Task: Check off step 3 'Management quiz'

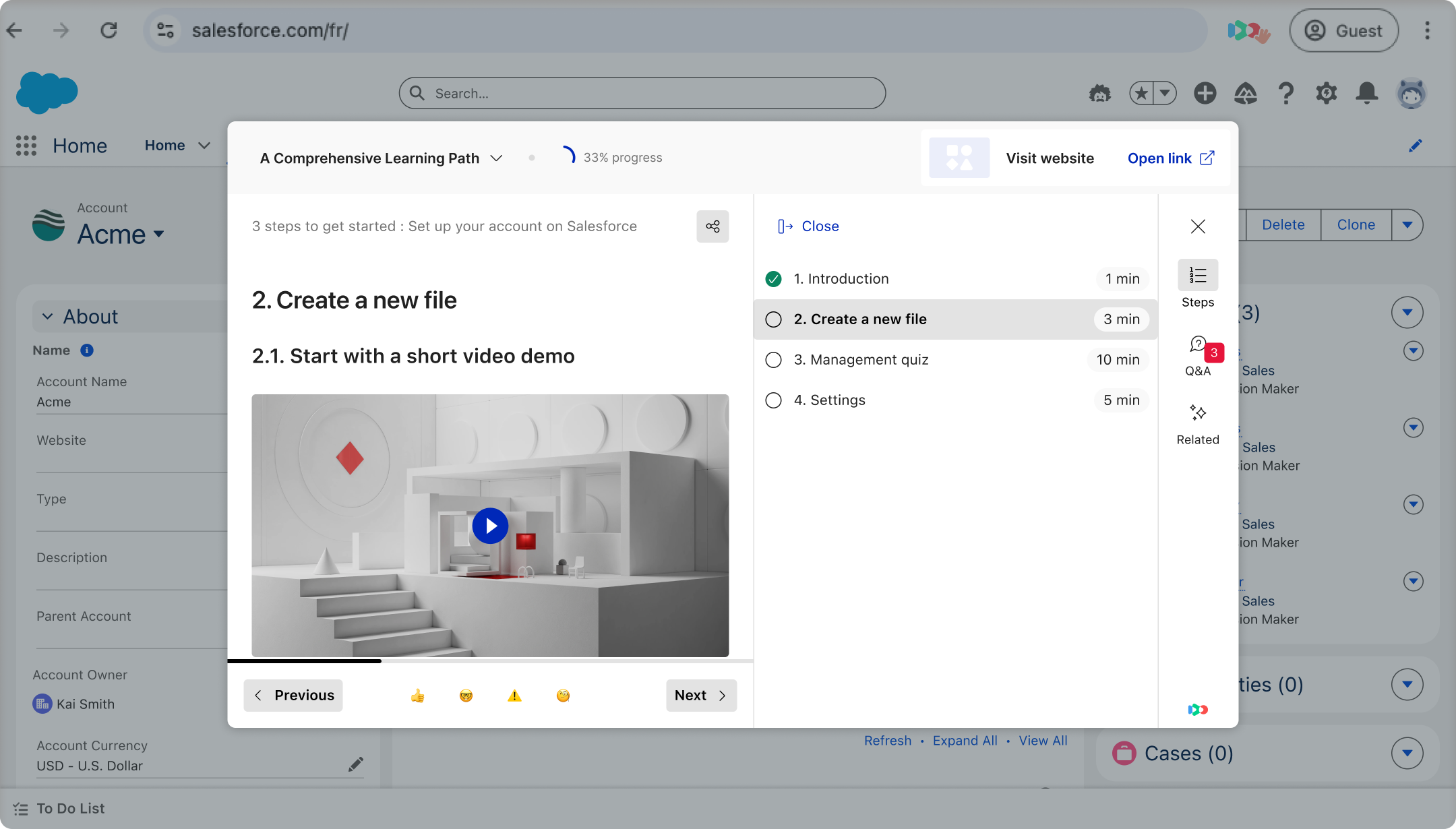Action: coord(773,359)
